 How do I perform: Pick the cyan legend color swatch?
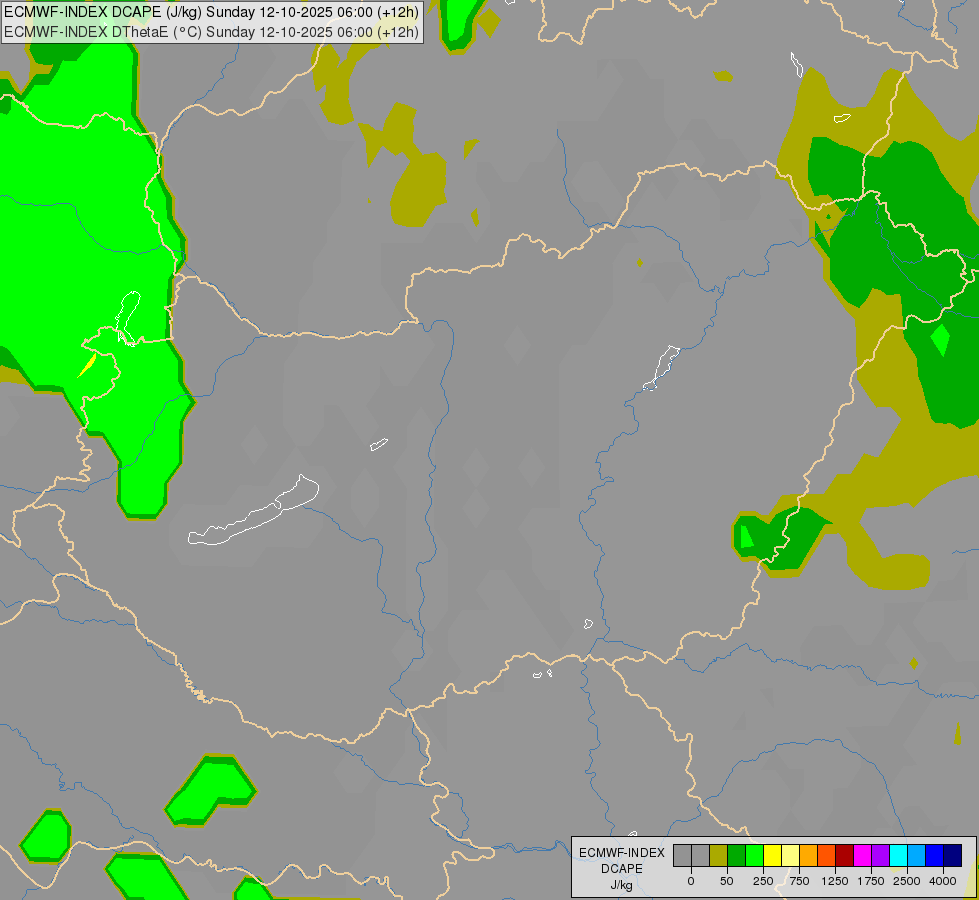click(x=898, y=855)
